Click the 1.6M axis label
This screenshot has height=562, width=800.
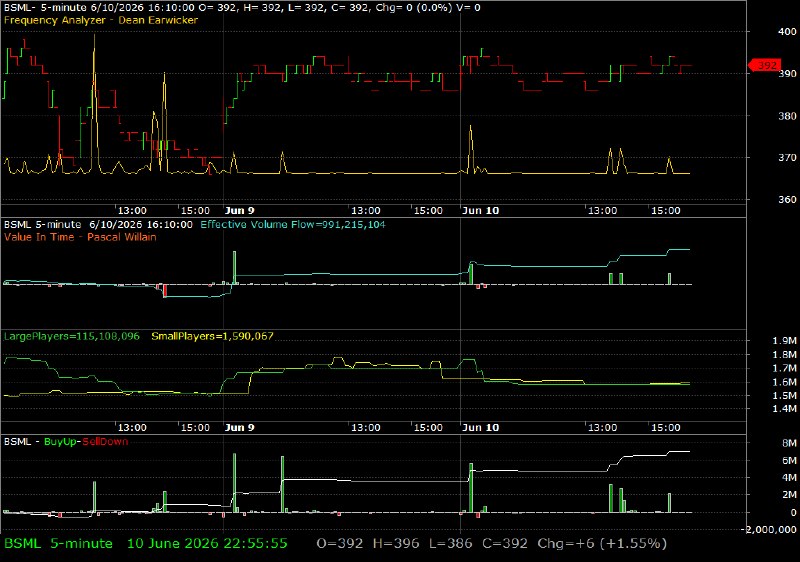(x=785, y=382)
